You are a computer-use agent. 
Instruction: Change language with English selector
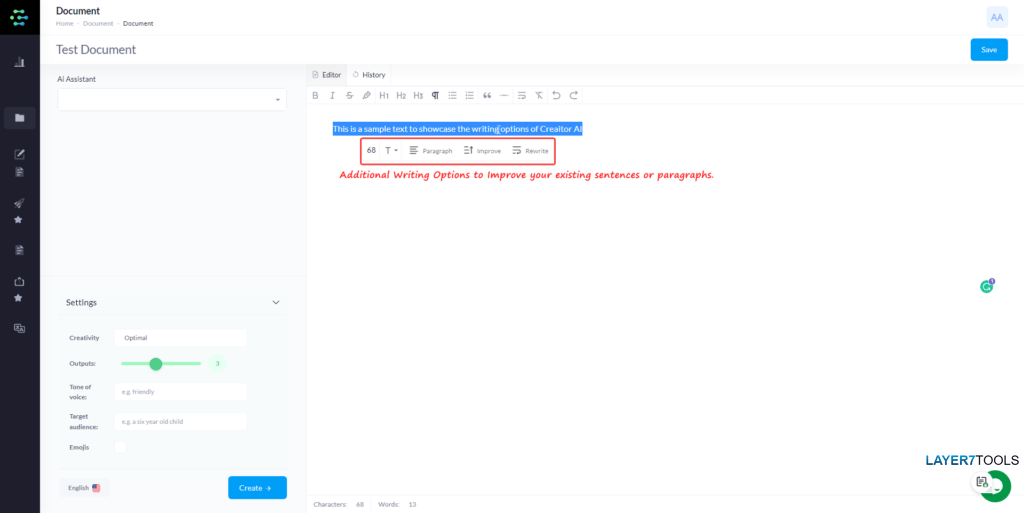pos(84,488)
